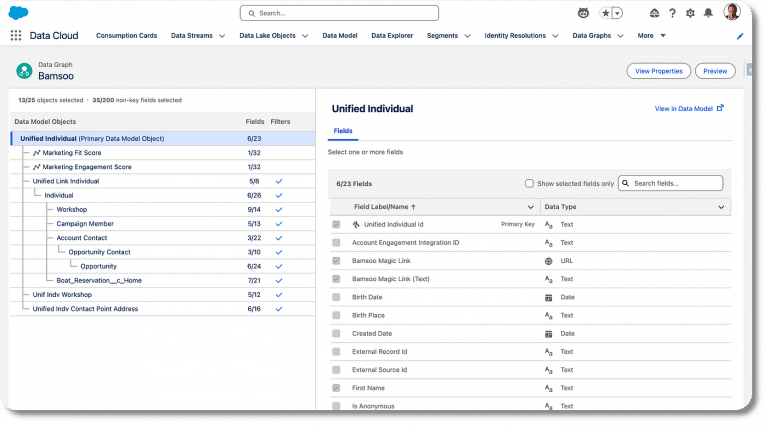
Task: Uncheck the Bamsoo Magic Link (Text) checkbox
Action: (336, 279)
